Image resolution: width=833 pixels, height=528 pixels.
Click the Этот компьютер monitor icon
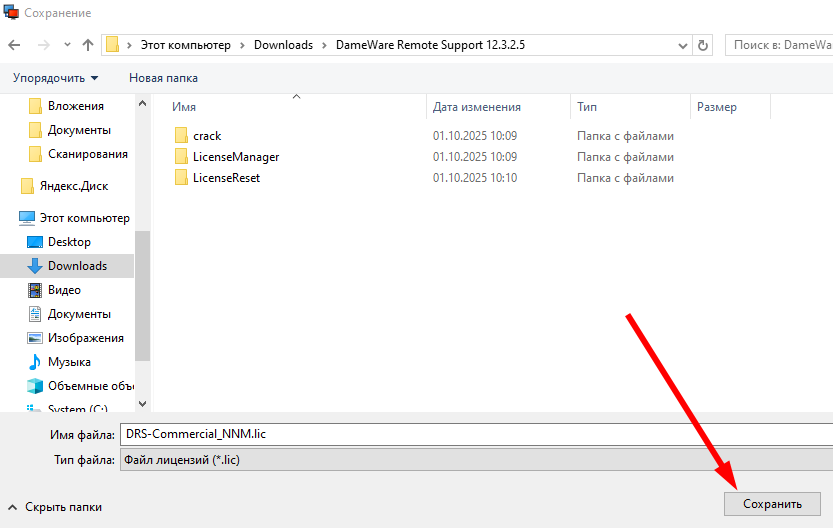point(27,218)
